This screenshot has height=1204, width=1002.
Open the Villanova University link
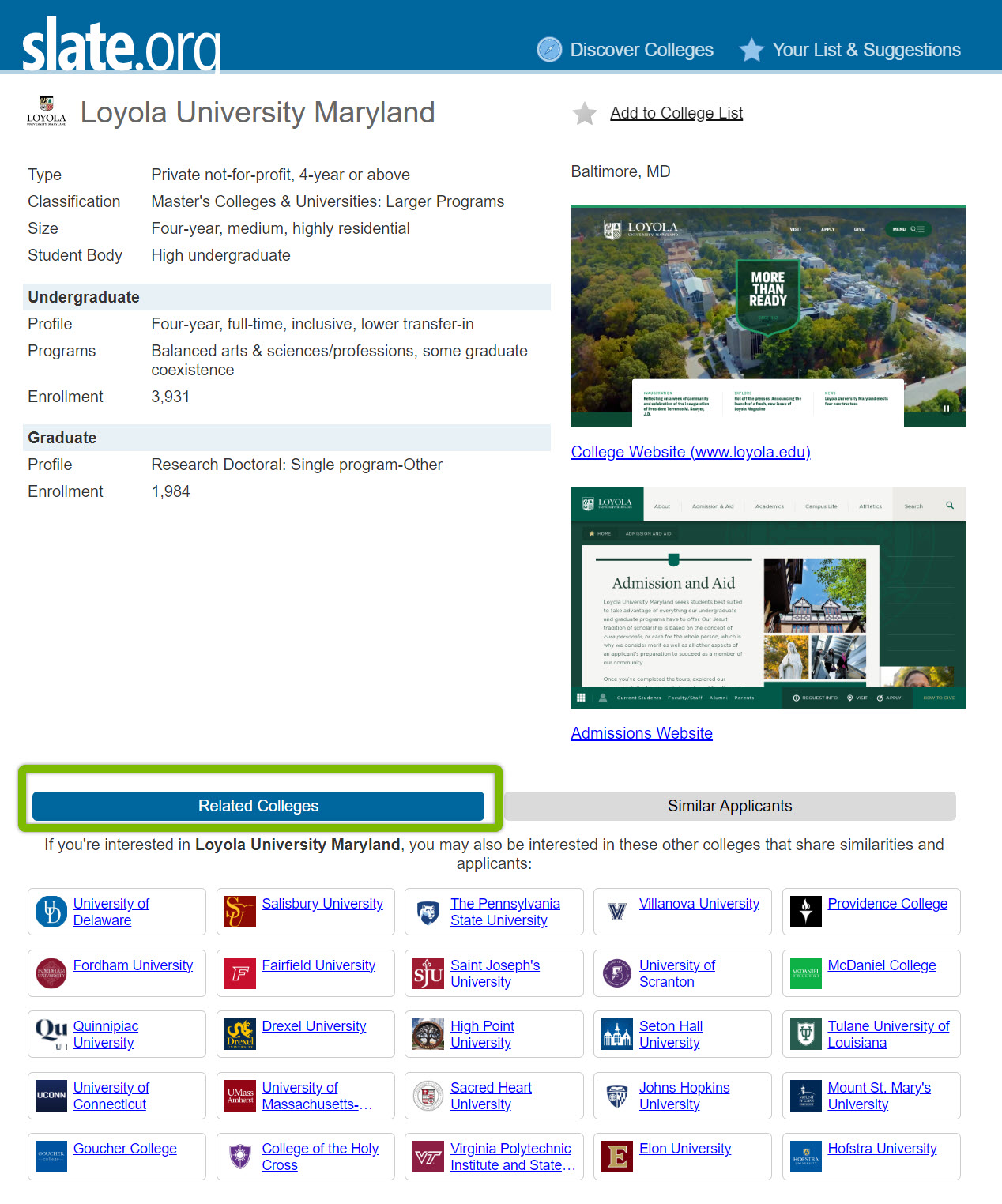point(699,904)
